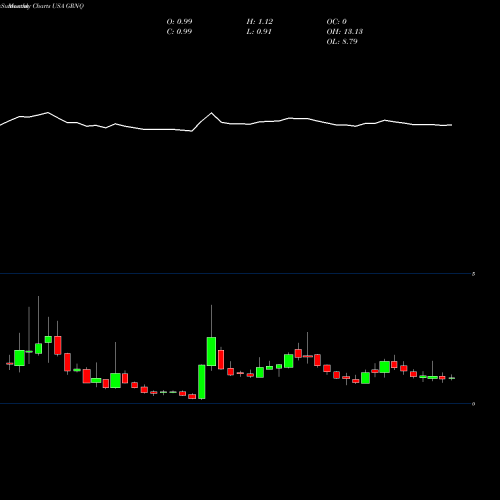
Task: Click the last candlestick on the chart
Action: click(452, 378)
